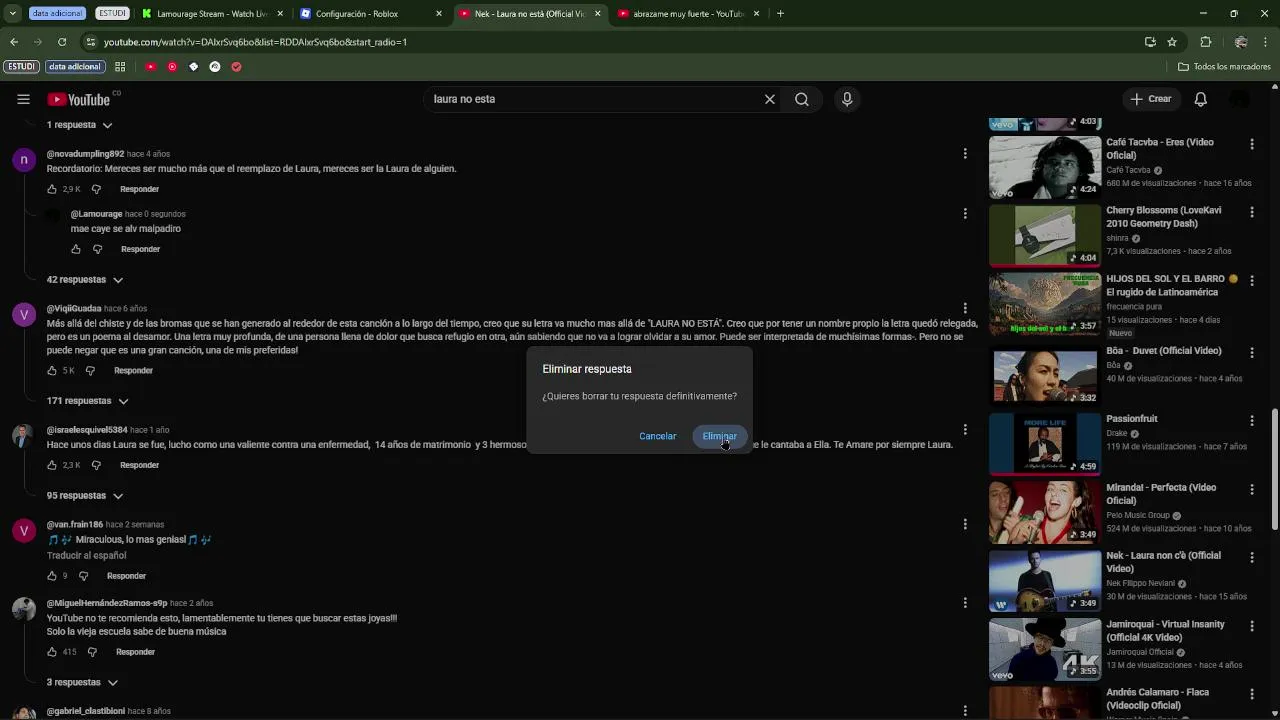
Task: Like the comment by @MiguelHernándezRamos-s9p
Action: [x=52, y=652]
